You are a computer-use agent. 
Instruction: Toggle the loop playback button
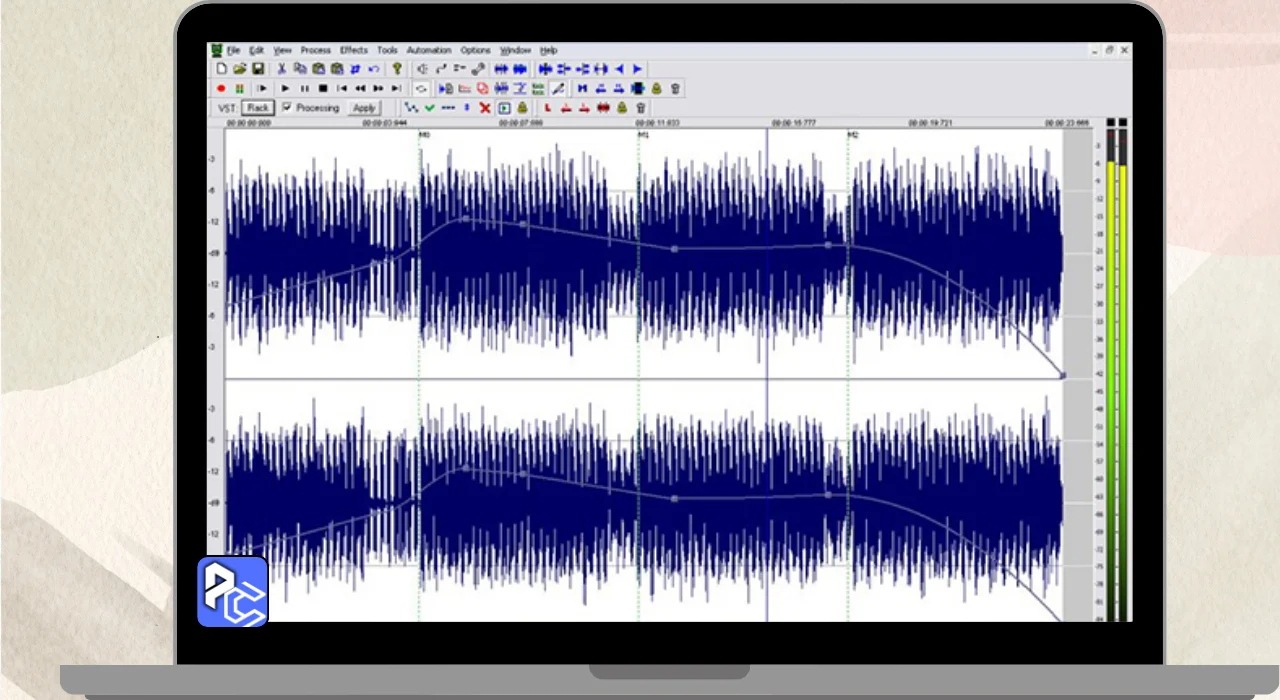coord(421,88)
